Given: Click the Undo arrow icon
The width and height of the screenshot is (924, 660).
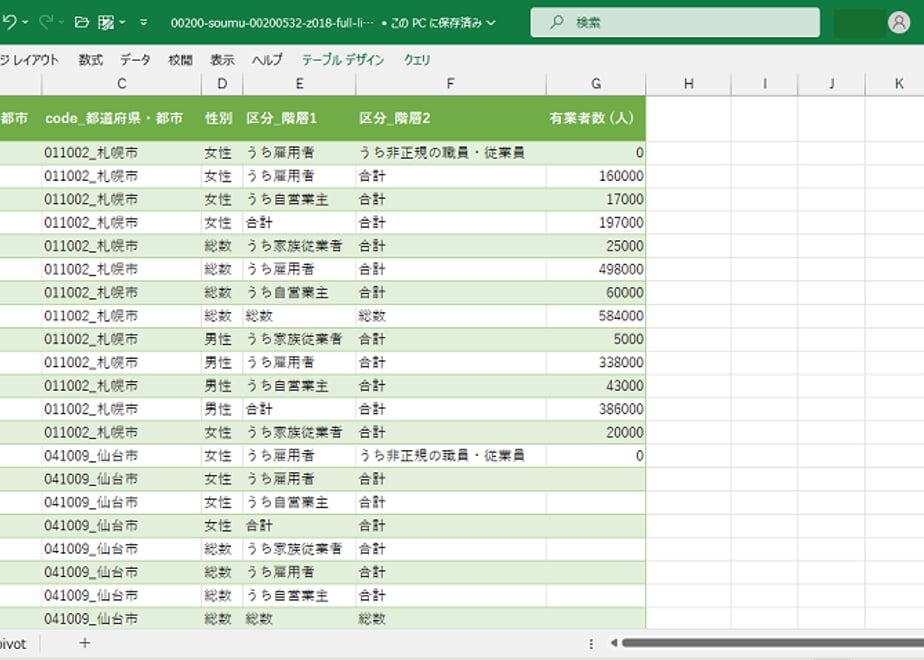Looking at the screenshot, I should (x=9, y=22).
